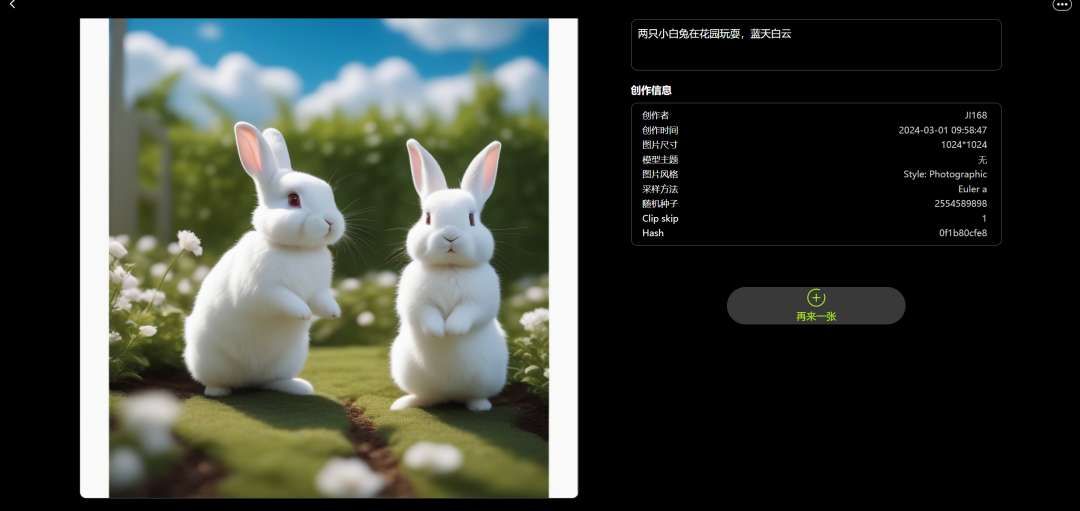Click the image size value 1024*1024

click(x=964, y=145)
